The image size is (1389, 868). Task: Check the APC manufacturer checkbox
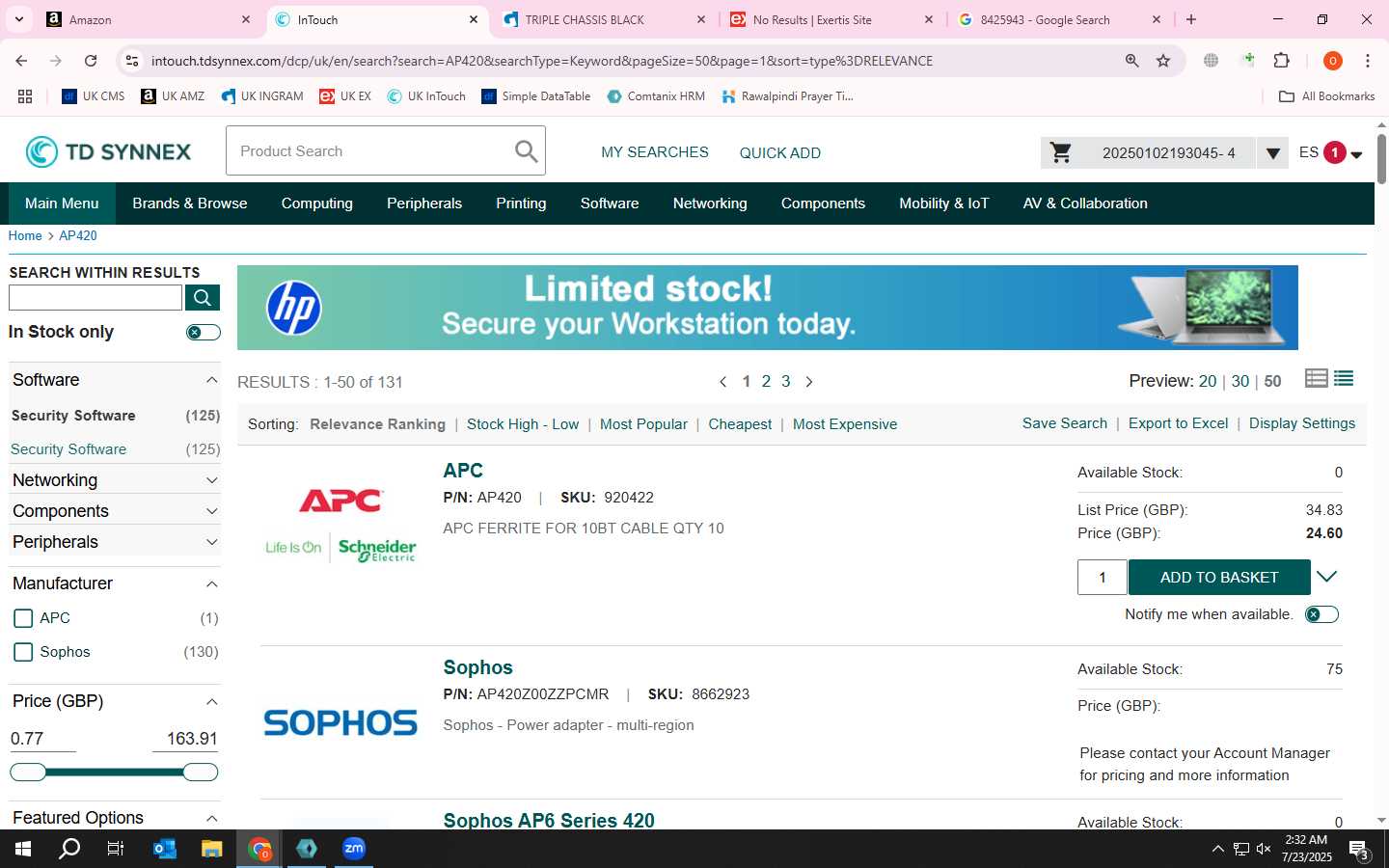coord(24,618)
